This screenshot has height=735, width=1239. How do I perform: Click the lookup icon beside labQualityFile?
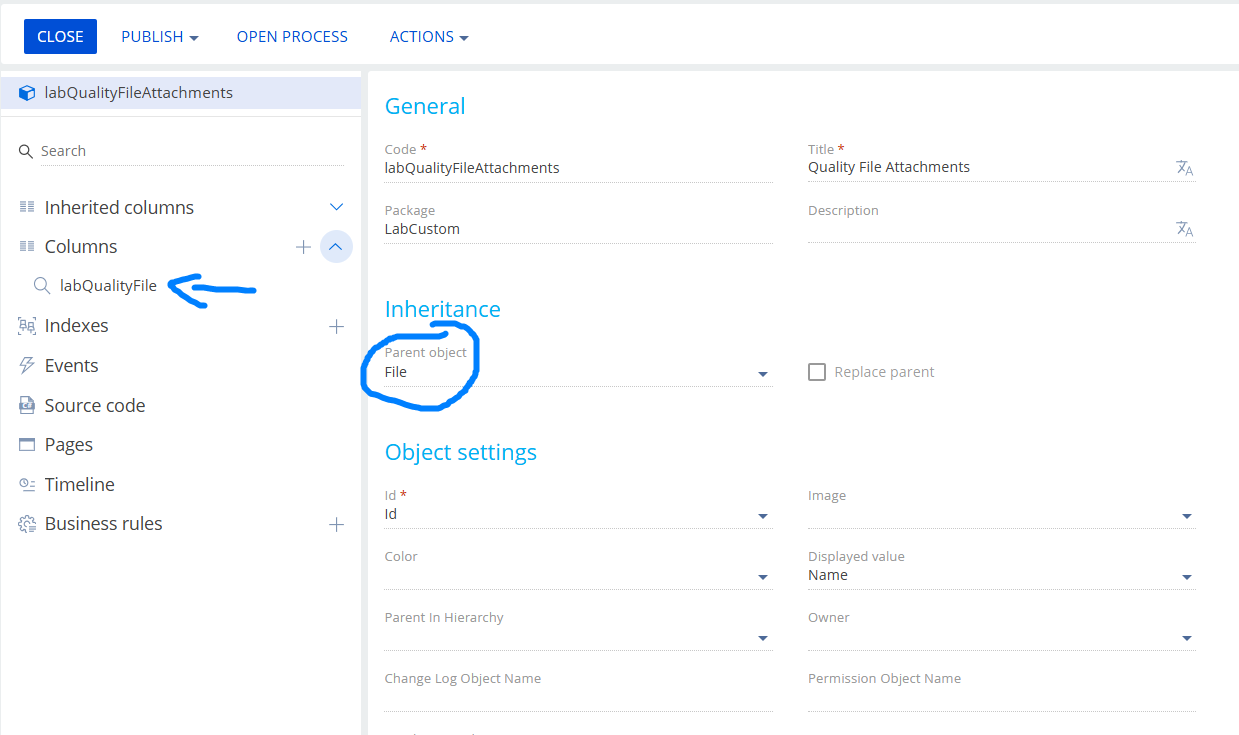tap(42, 285)
